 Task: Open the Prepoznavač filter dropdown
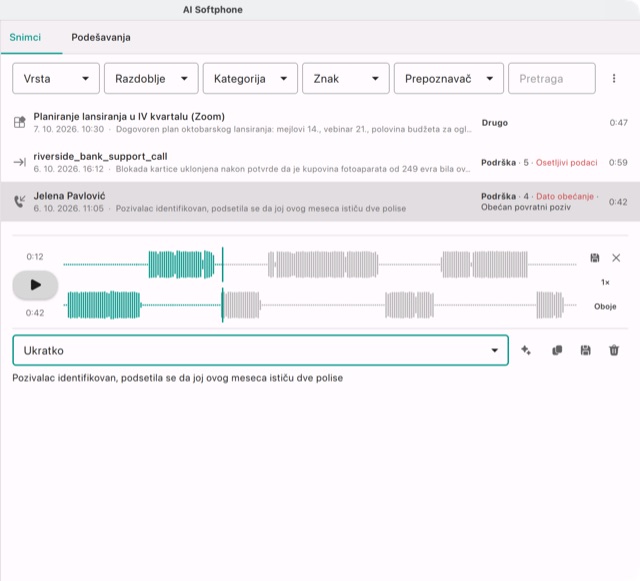tap(449, 78)
